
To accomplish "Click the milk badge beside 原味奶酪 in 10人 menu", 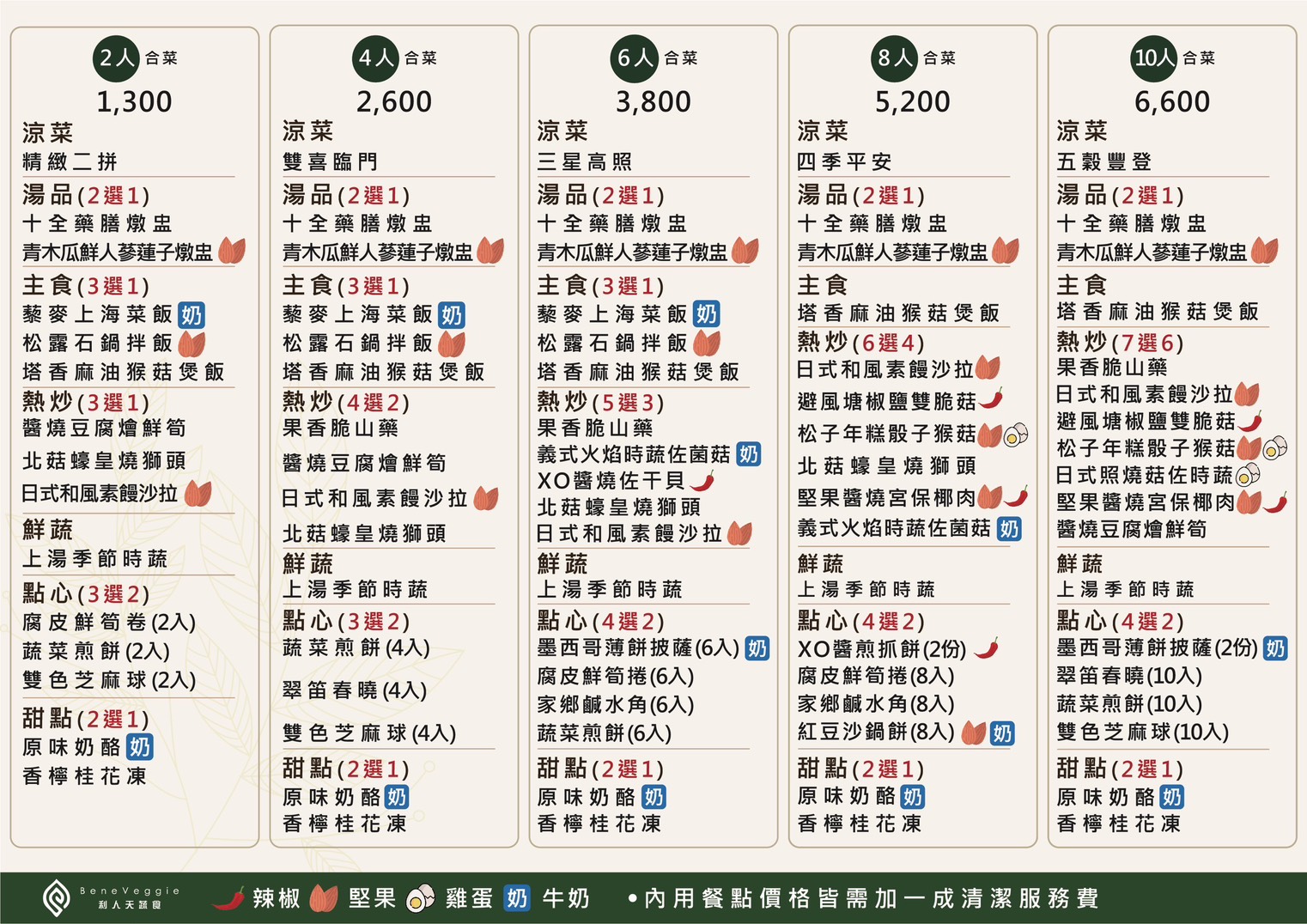I will click(x=1171, y=798).
